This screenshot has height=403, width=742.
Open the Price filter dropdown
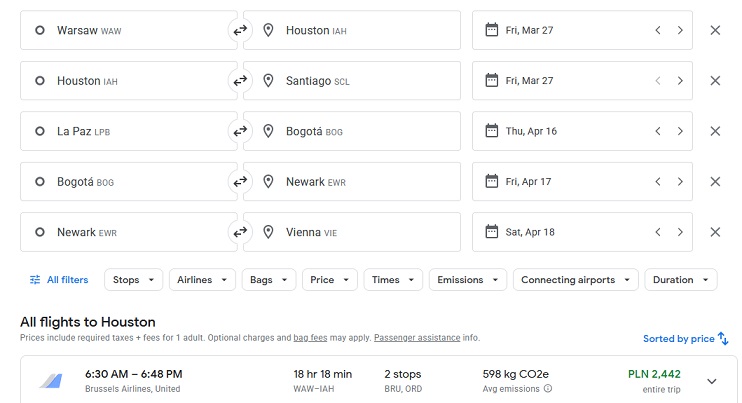[330, 280]
